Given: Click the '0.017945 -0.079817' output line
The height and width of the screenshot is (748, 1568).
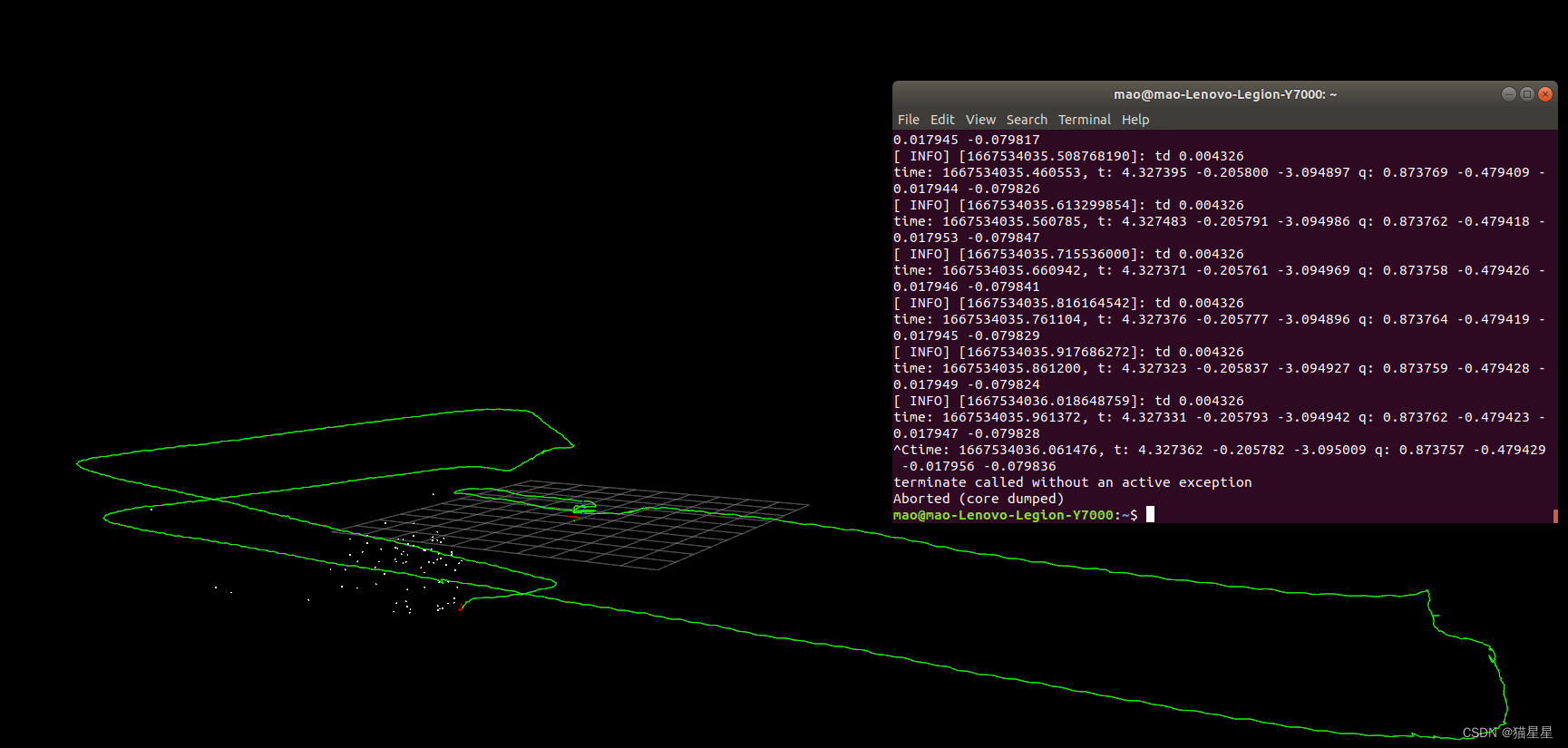Looking at the screenshot, I should point(967,140).
